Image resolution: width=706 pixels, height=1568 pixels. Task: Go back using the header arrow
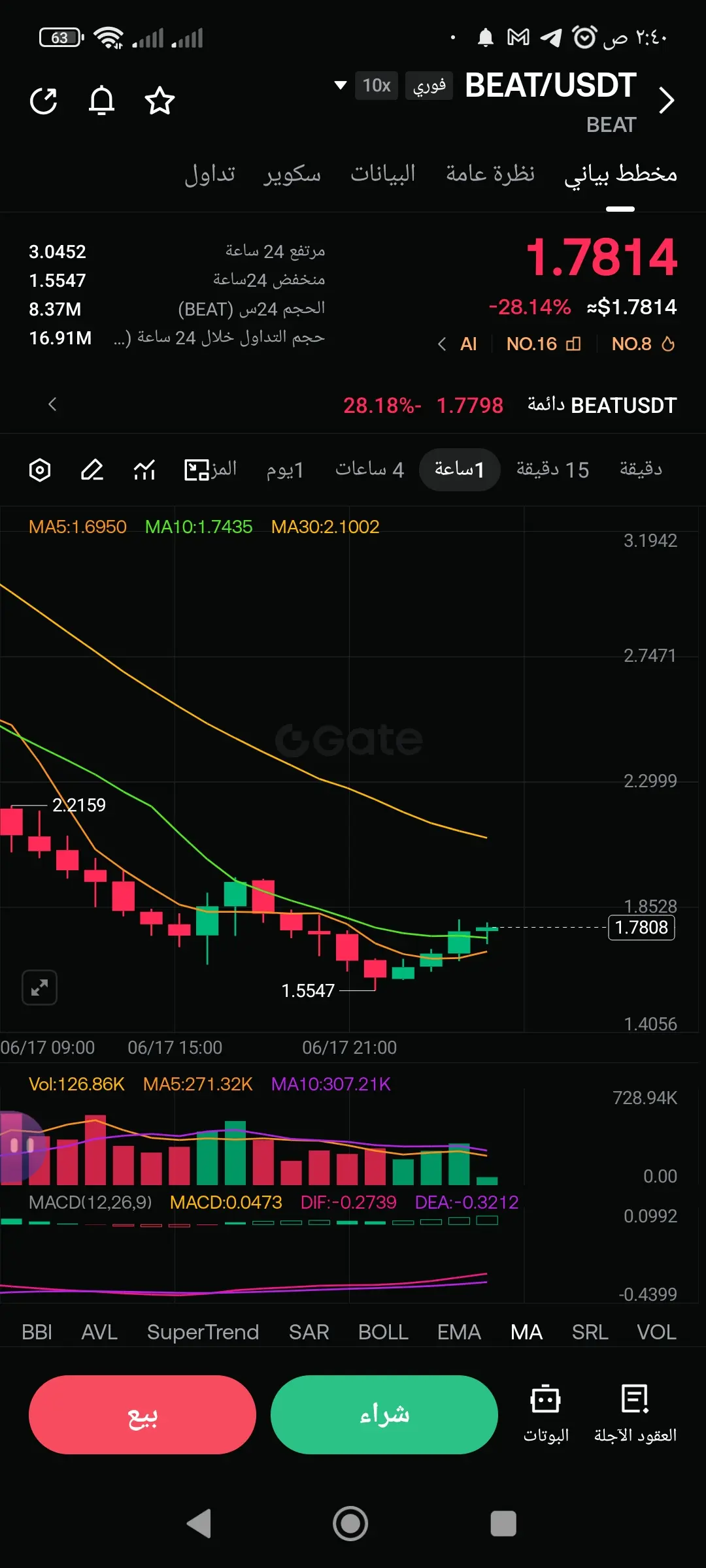(666, 101)
